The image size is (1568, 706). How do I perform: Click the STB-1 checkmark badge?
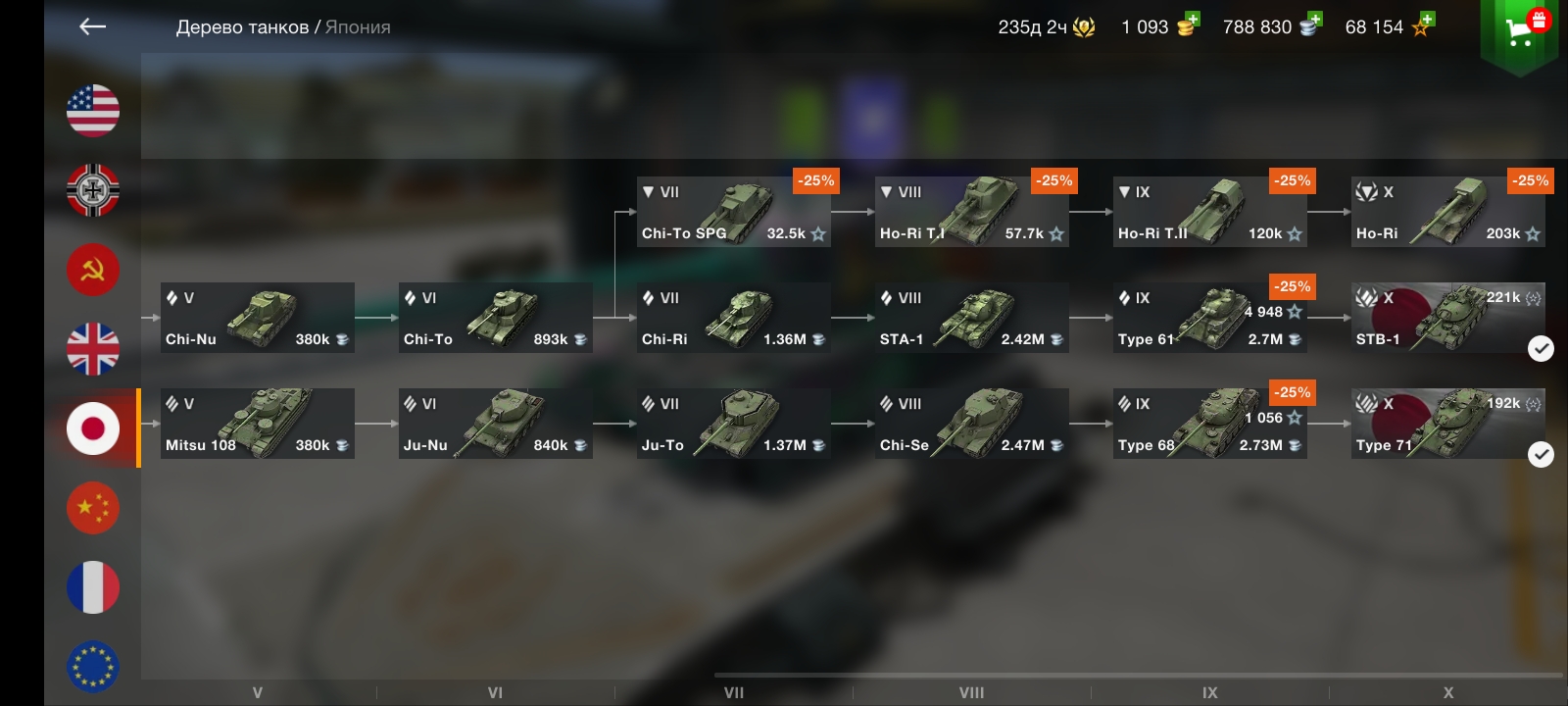tap(1541, 348)
